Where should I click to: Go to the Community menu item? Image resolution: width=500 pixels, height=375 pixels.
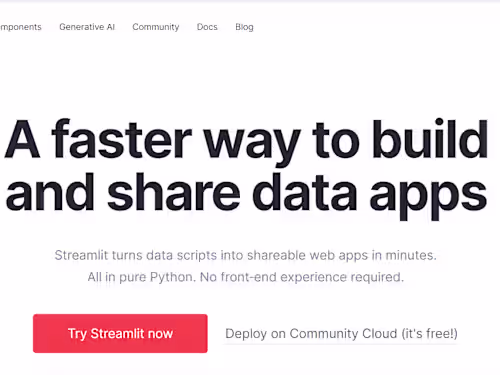coord(156,27)
